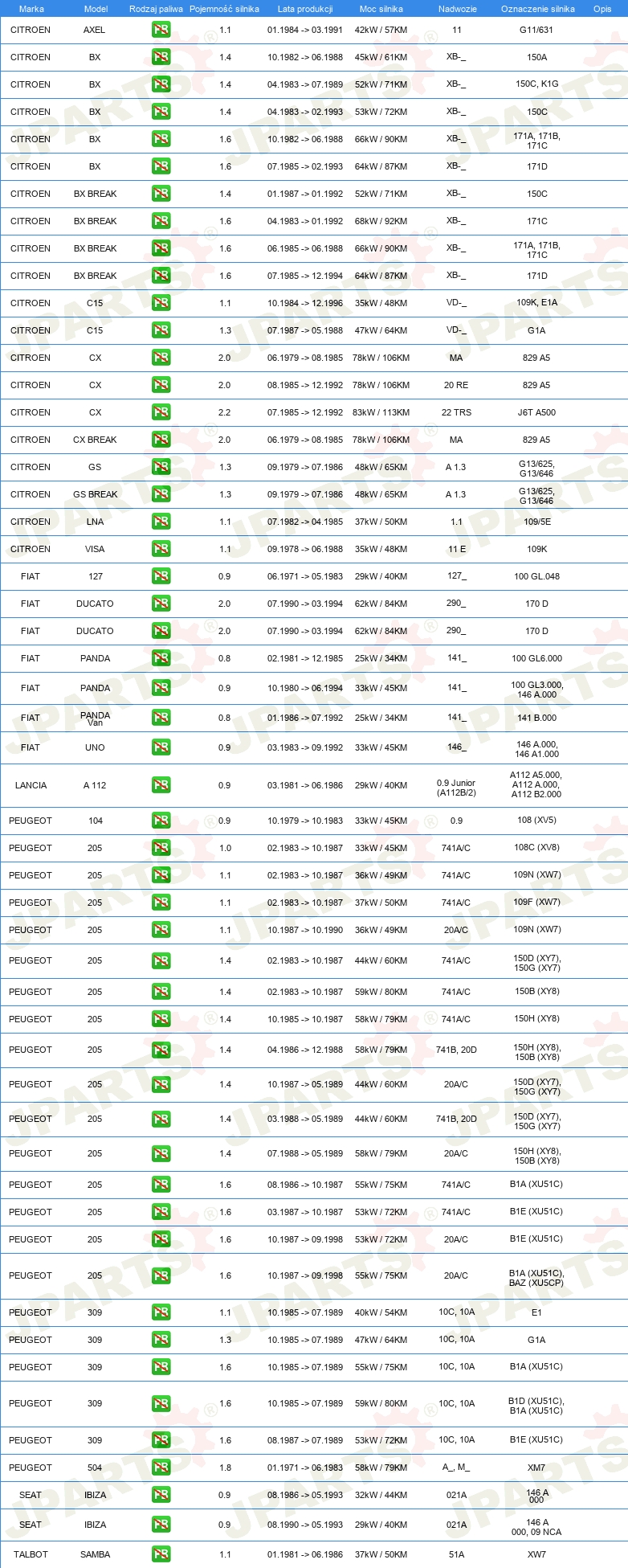Click production years 06.1971 -> 05.1983
Image resolution: width=628 pixels, height=1568 pixels.
[305, 576]
